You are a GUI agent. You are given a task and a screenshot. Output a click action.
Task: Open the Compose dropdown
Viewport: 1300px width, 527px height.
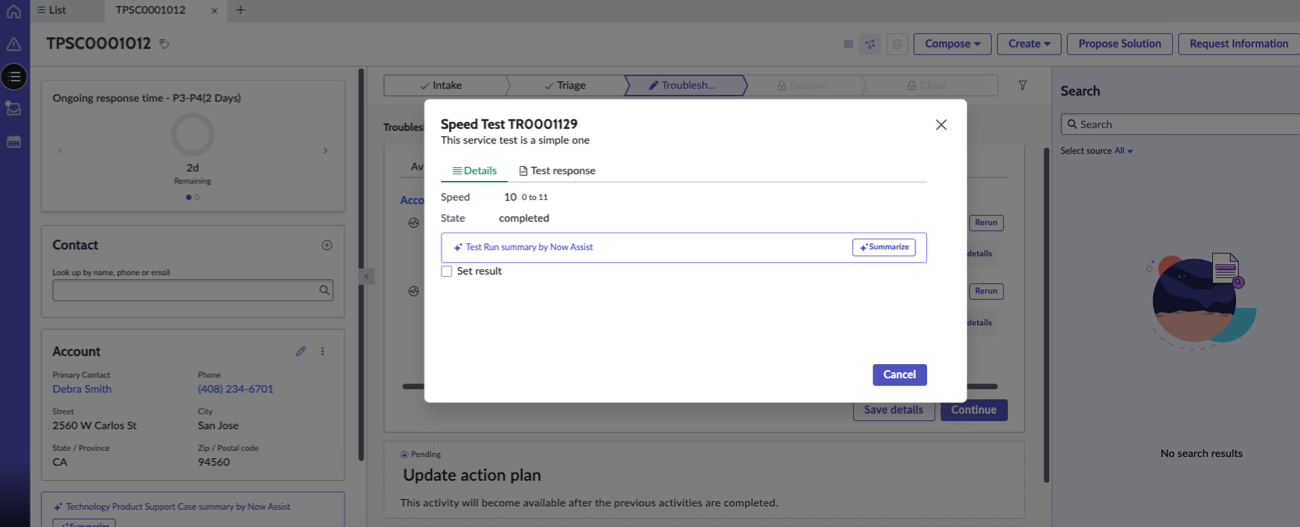tap(952, 44)
